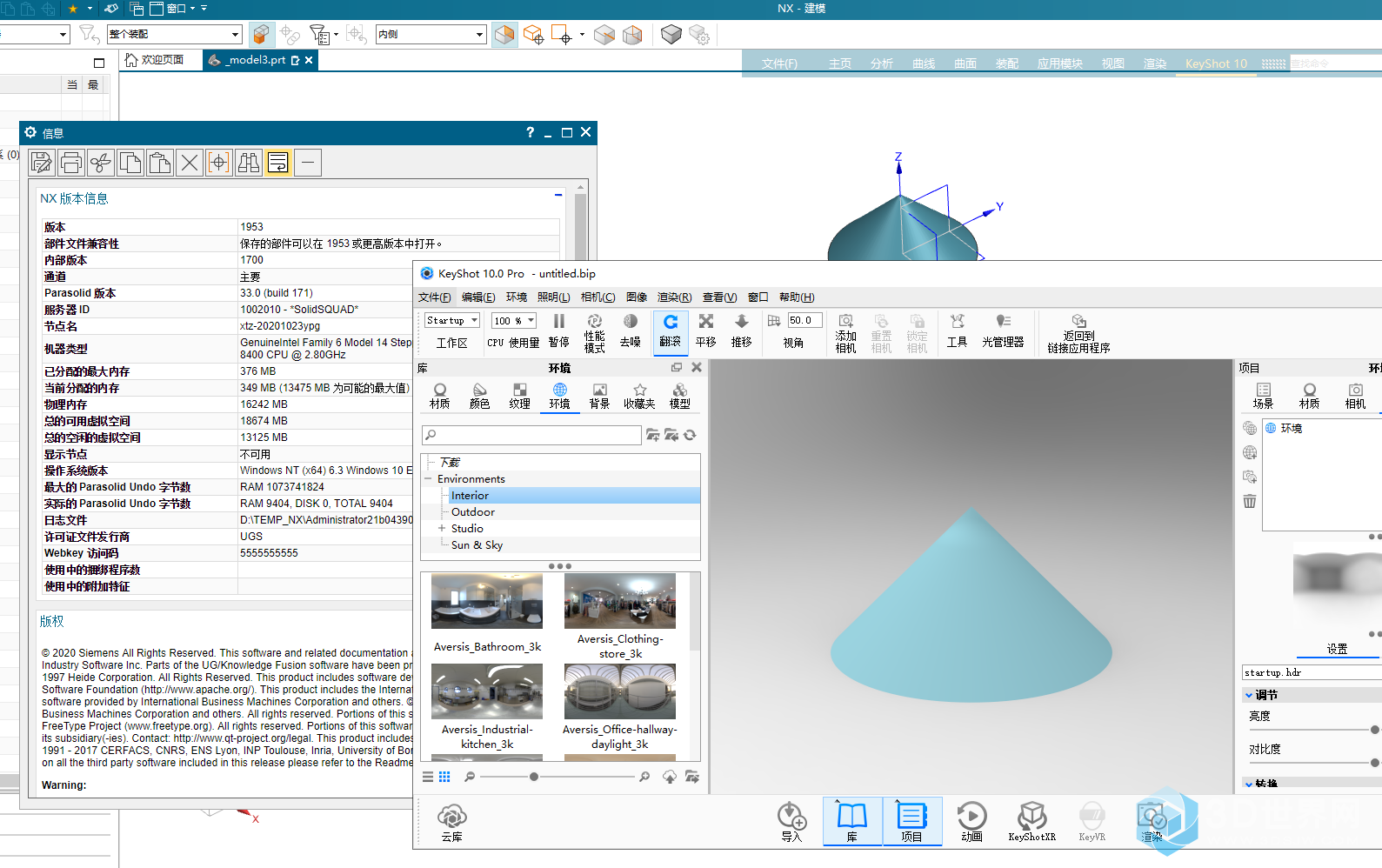
Task: Open the KeyShot 工具 (Tools) icon
Action: coord(957,331)
